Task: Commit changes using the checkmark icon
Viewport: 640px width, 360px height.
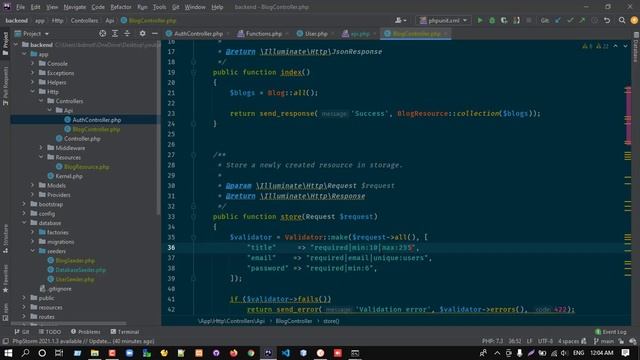Action: point(570,20)
